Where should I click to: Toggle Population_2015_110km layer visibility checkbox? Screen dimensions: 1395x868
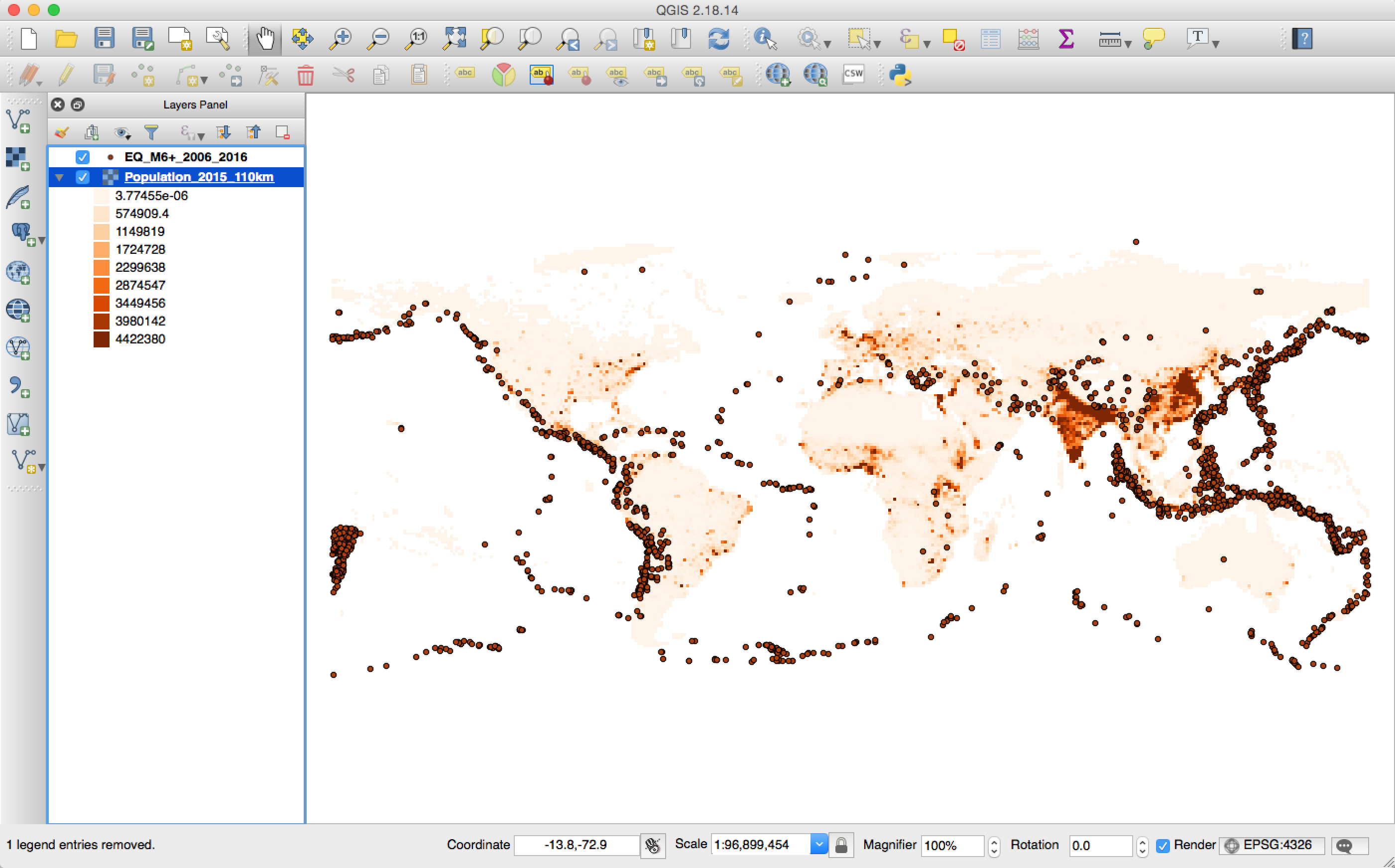(83, 177)
